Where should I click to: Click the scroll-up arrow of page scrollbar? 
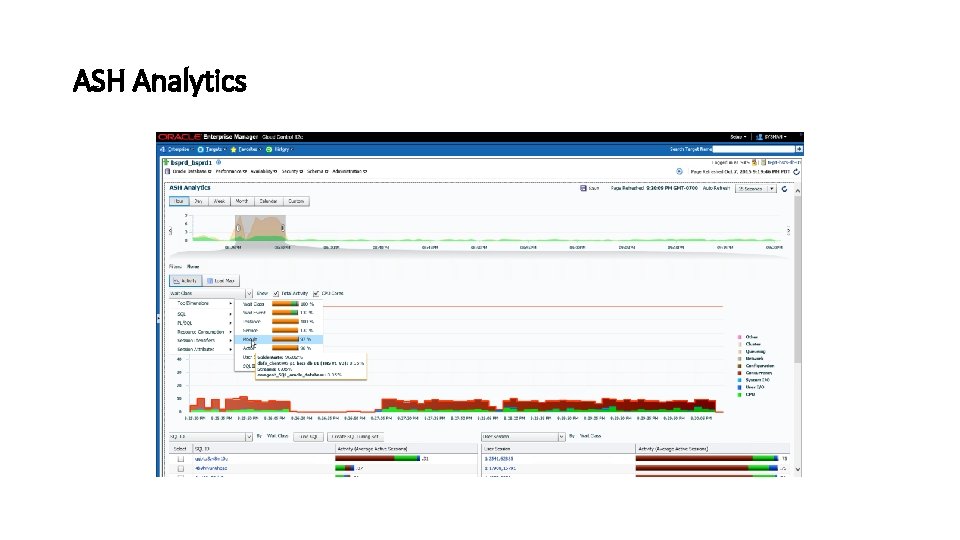point(797,191)
